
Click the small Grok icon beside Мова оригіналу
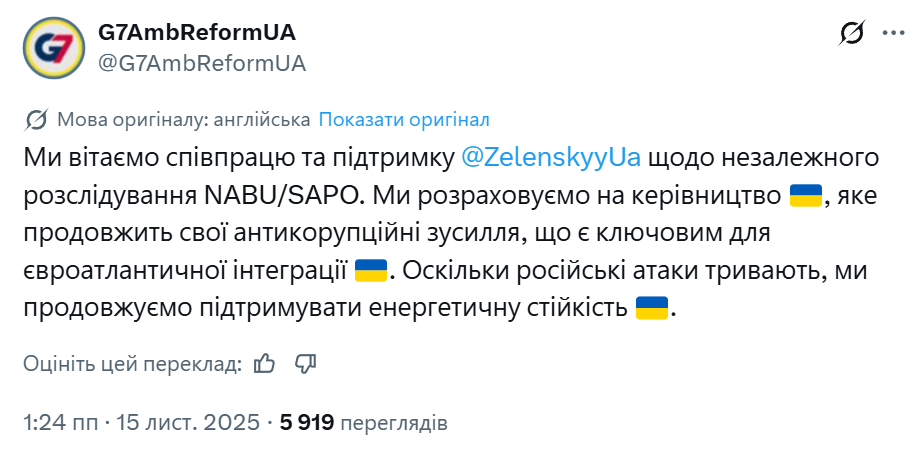pos(36,120)
